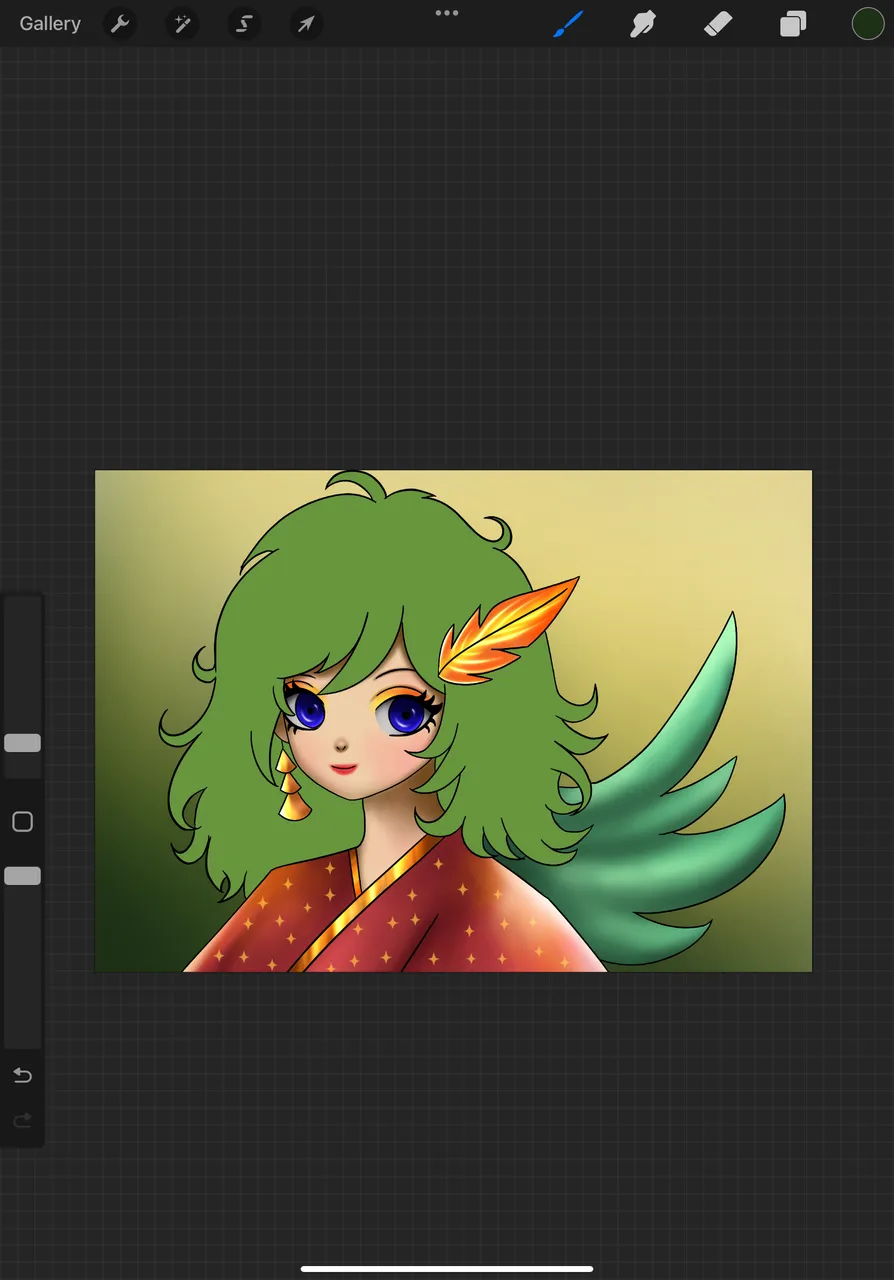Viewport: 894px width, 1280px height.
Task: Tap the three-dot options at top center
Action: pyautogui.click(x=447, y=13)
